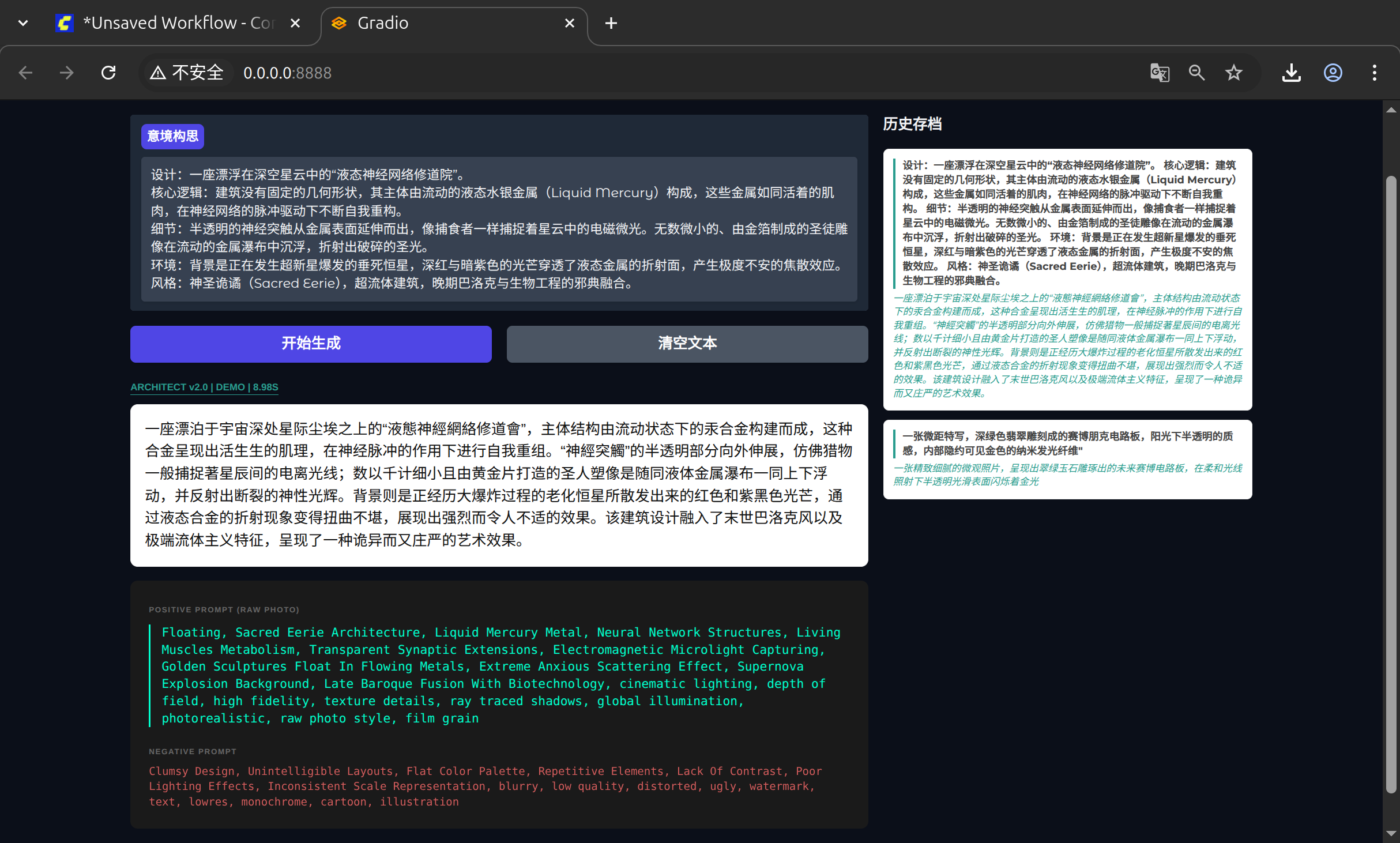Viewport: 1400px width, 843px height.
Task: Click the browser back arrow
Action: pos(25,73)
